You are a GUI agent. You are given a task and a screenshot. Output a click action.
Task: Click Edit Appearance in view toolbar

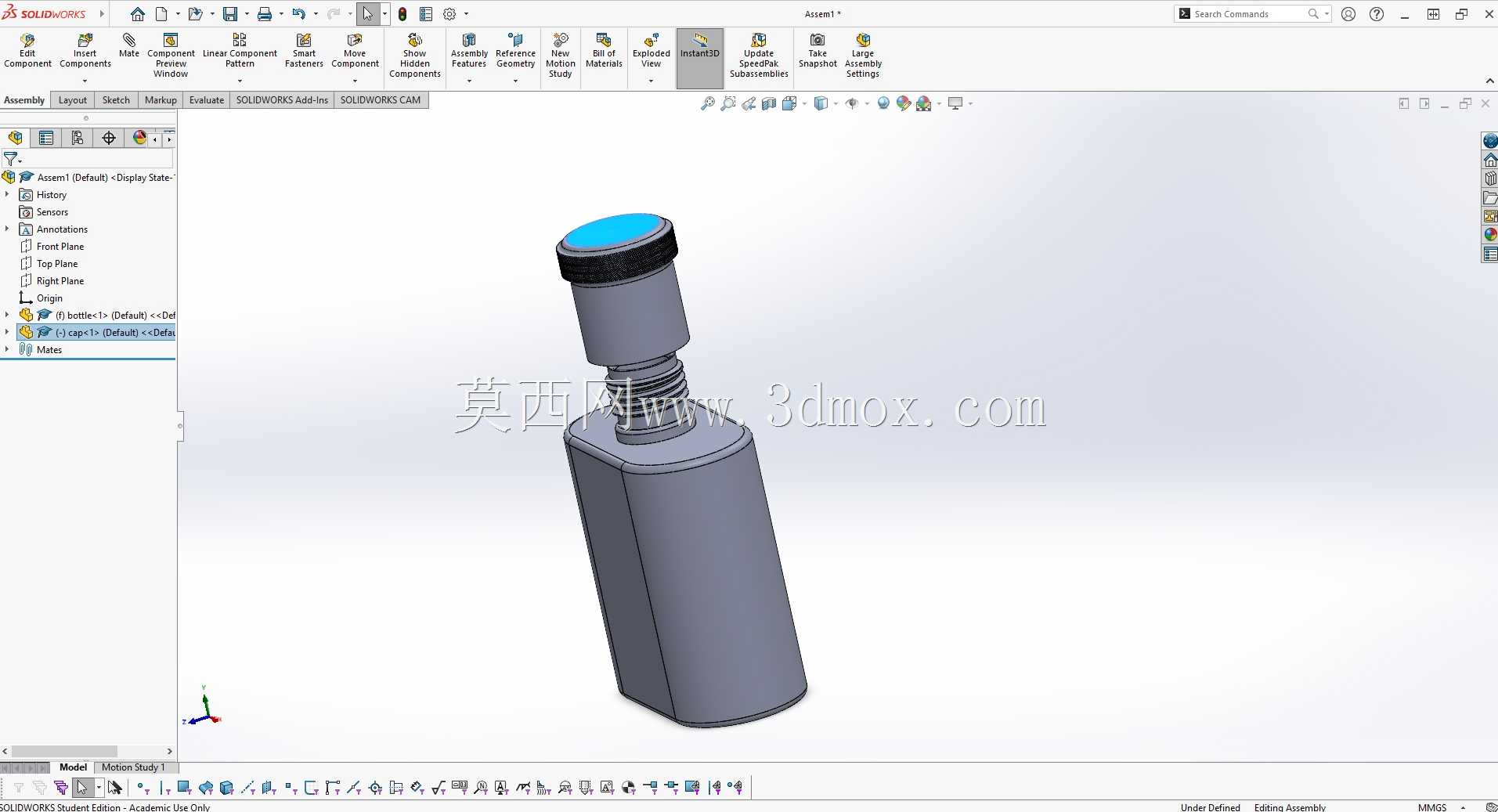coord(904,103)
